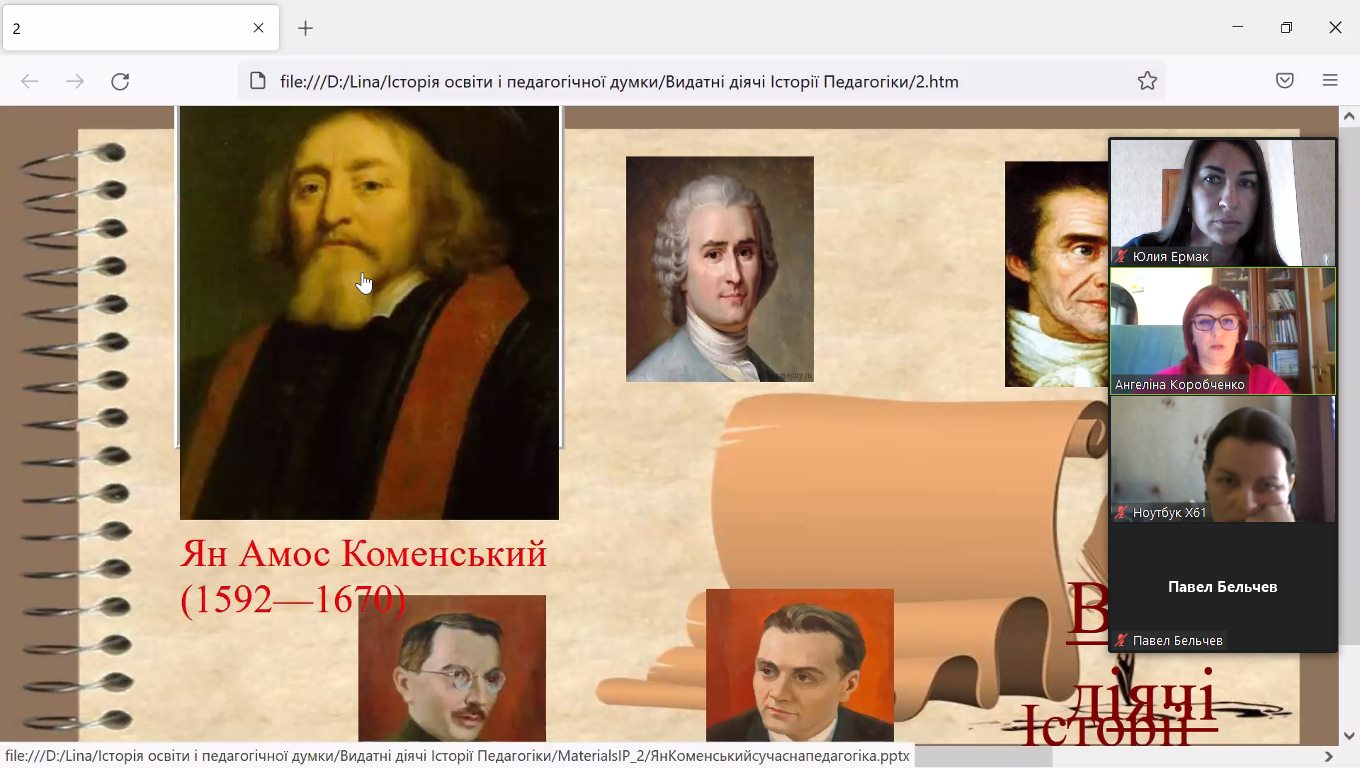The height and width of the screenshot is (768, 1360).
Task: Click the Ян Амос Коменський name link
Action: [363, 554]
